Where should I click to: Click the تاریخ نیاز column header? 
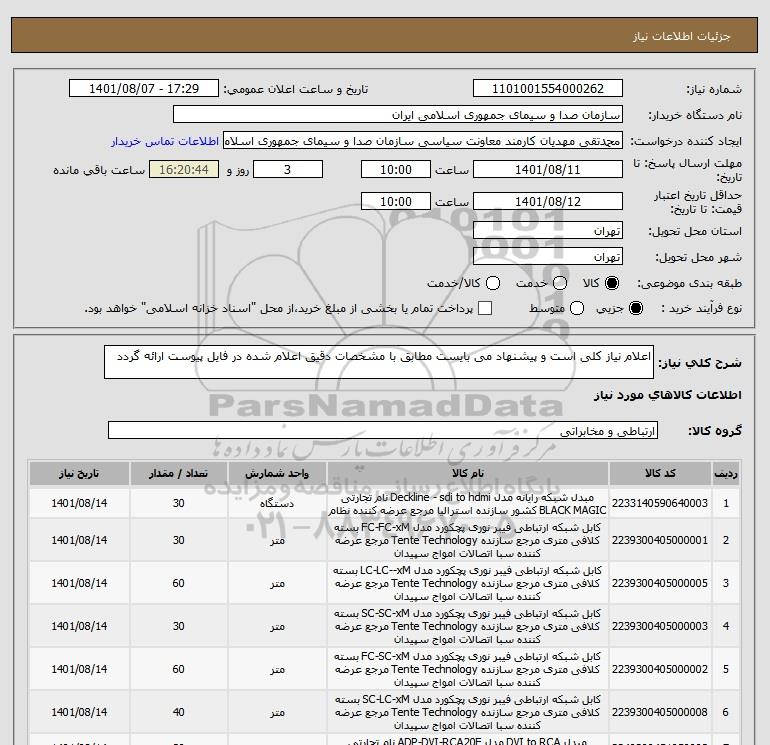79,474
